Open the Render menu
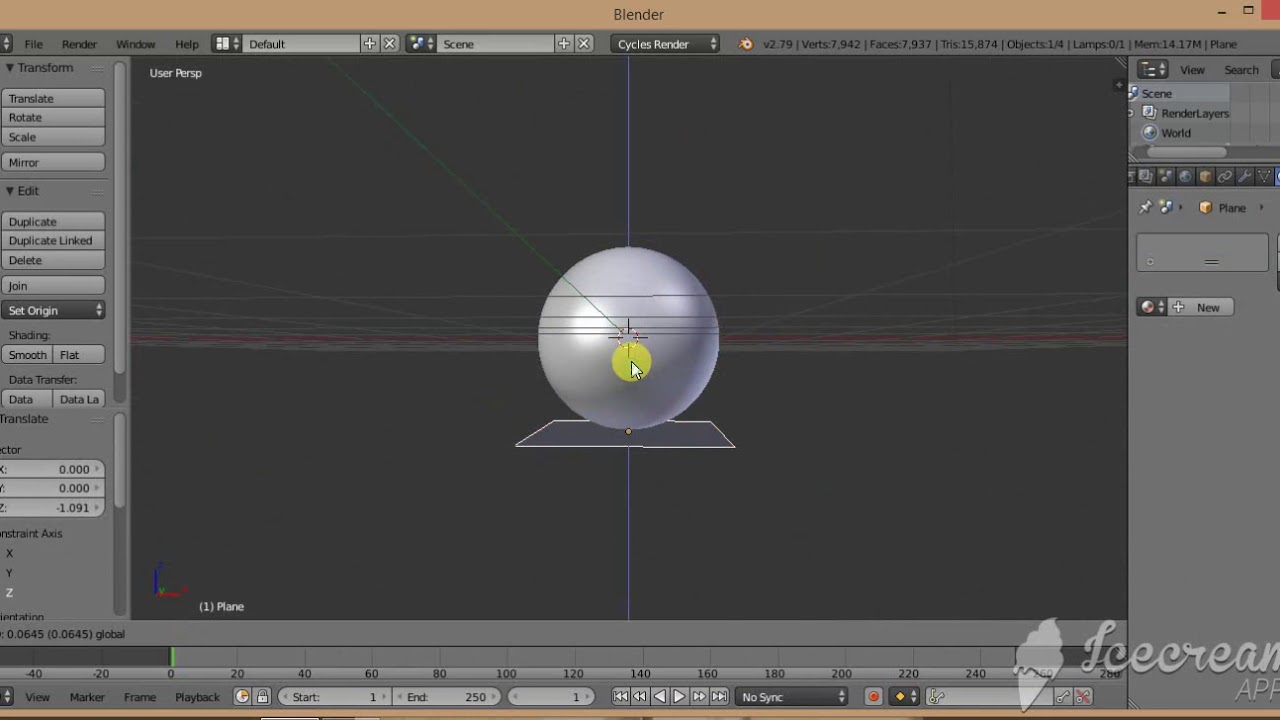This screenshot has height=720, width=1280. click(79, 44)
